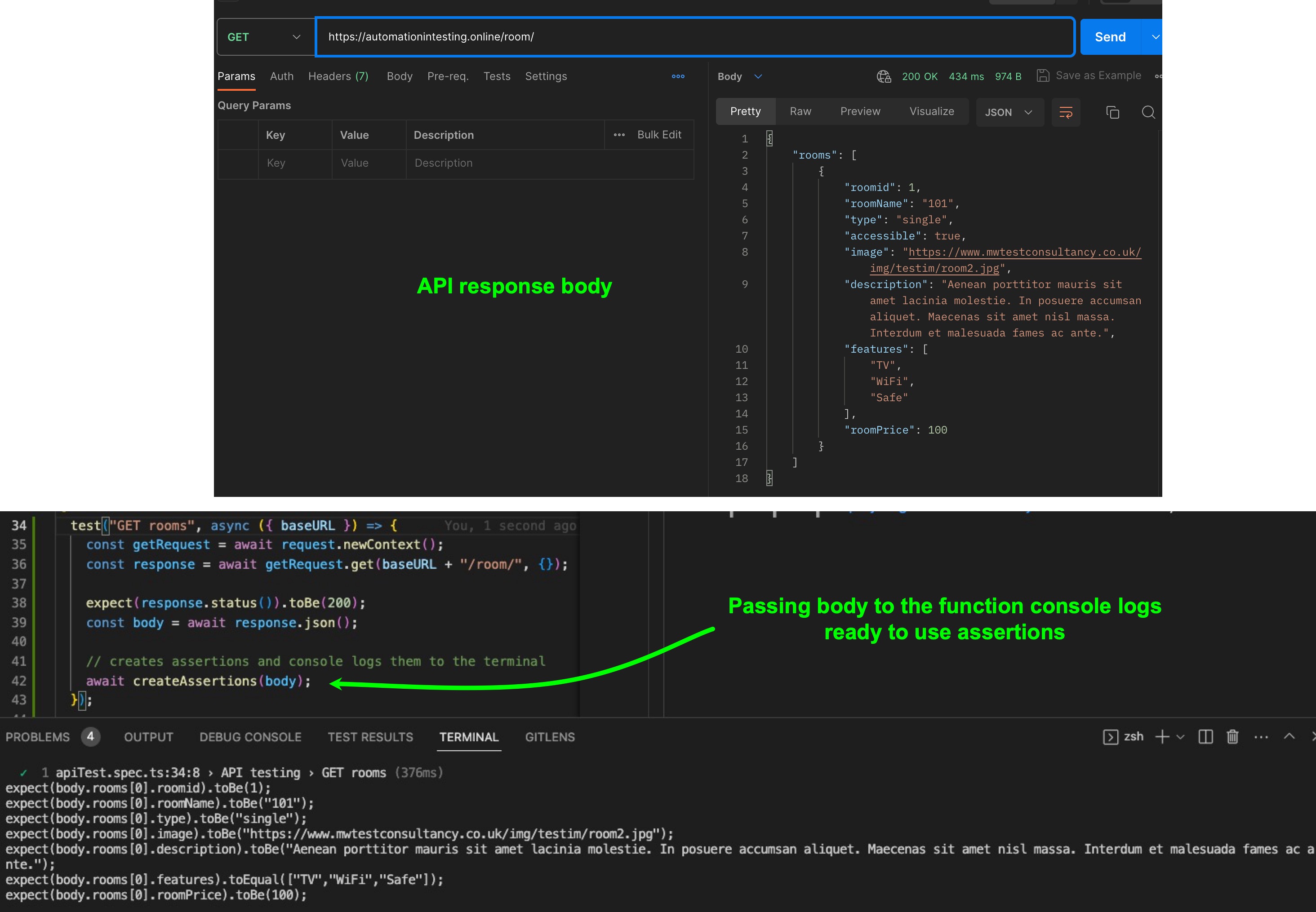Click the blue three-dots icon after Settings
Viewport: 1316px width, 912px height.
(x=678, y=76)
